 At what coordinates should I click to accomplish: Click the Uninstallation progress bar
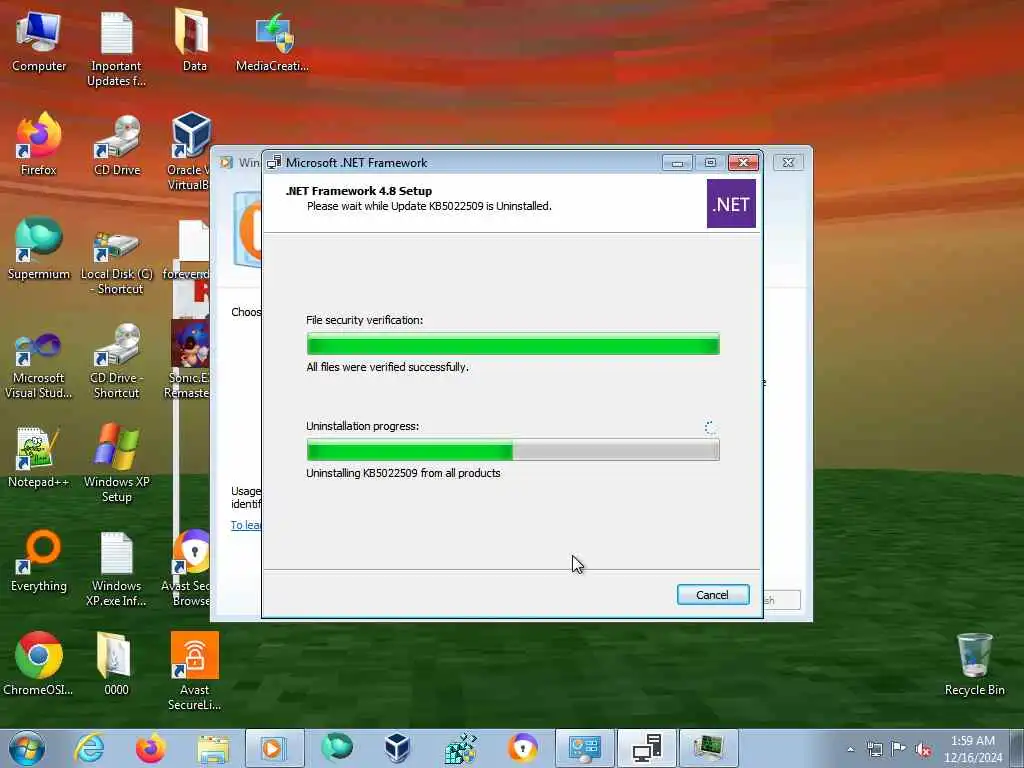coord(513,449)
